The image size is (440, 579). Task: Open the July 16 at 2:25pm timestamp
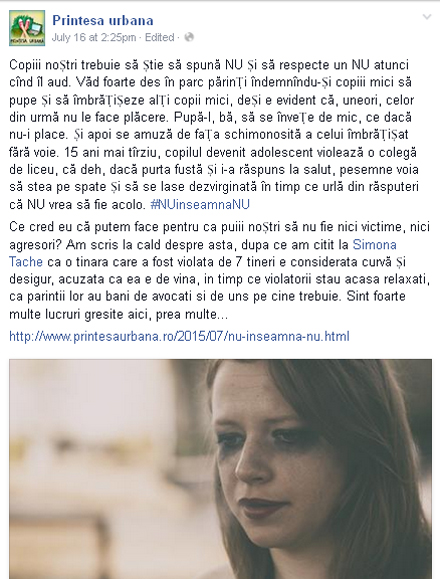coord(94,37)
